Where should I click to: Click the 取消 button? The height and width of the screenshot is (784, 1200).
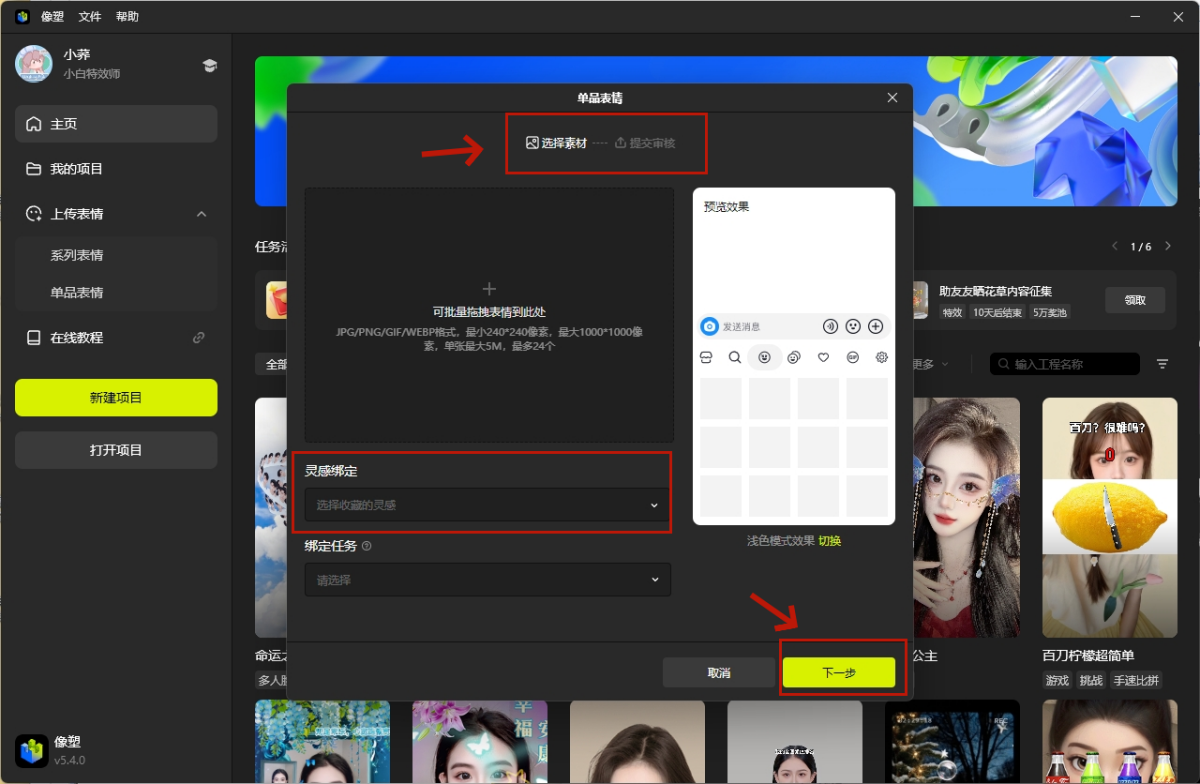tap(718, 673)
